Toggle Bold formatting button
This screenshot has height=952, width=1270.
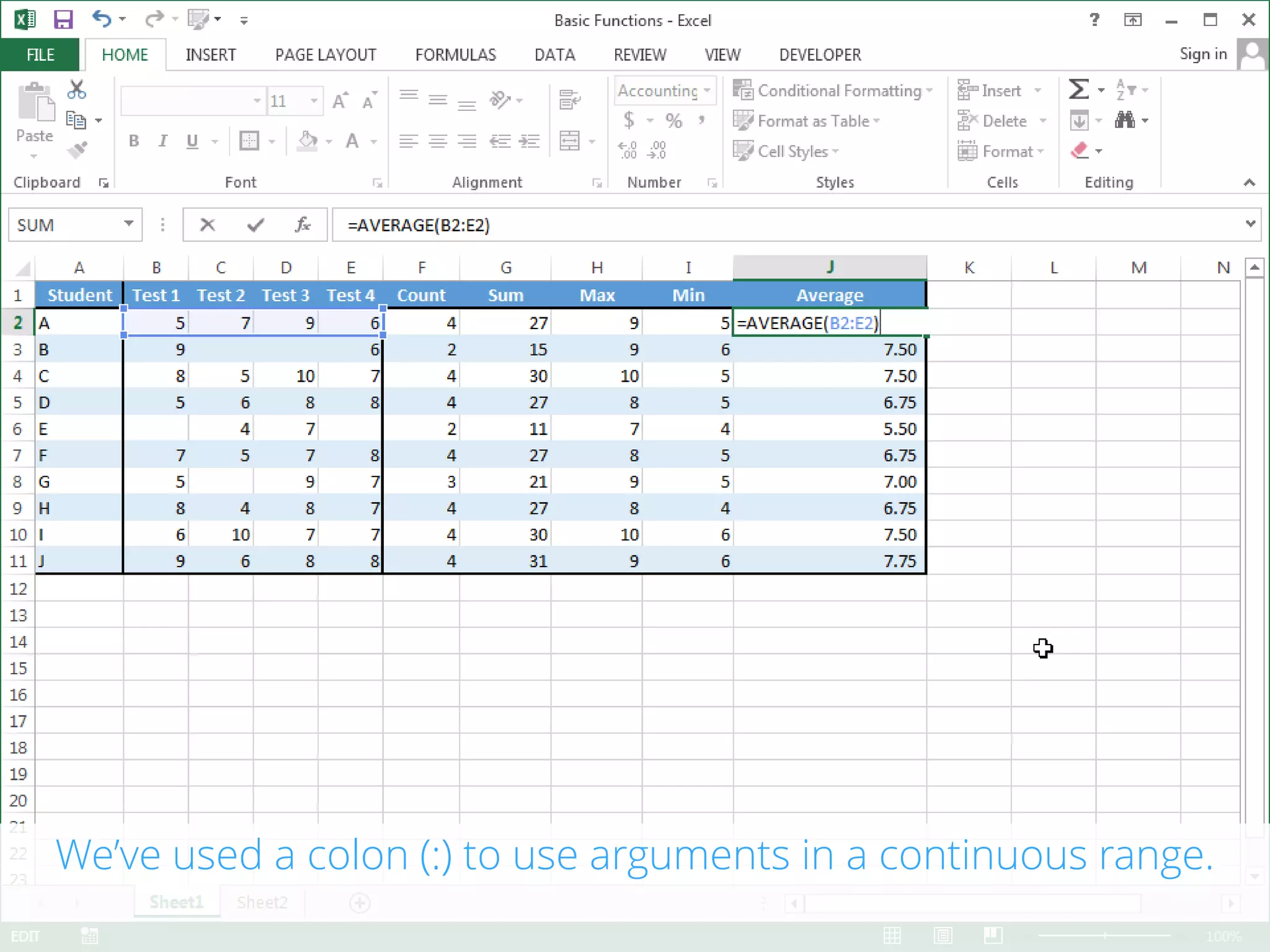click(133, 141)
